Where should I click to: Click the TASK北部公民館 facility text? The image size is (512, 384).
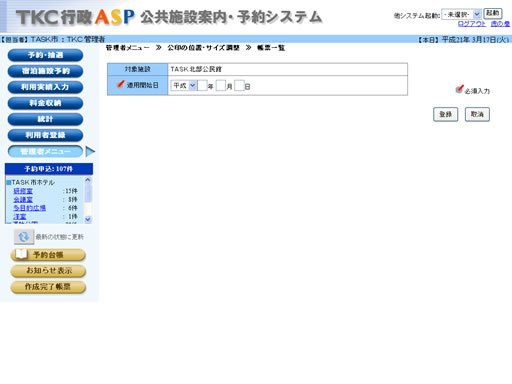pos(196,69)
